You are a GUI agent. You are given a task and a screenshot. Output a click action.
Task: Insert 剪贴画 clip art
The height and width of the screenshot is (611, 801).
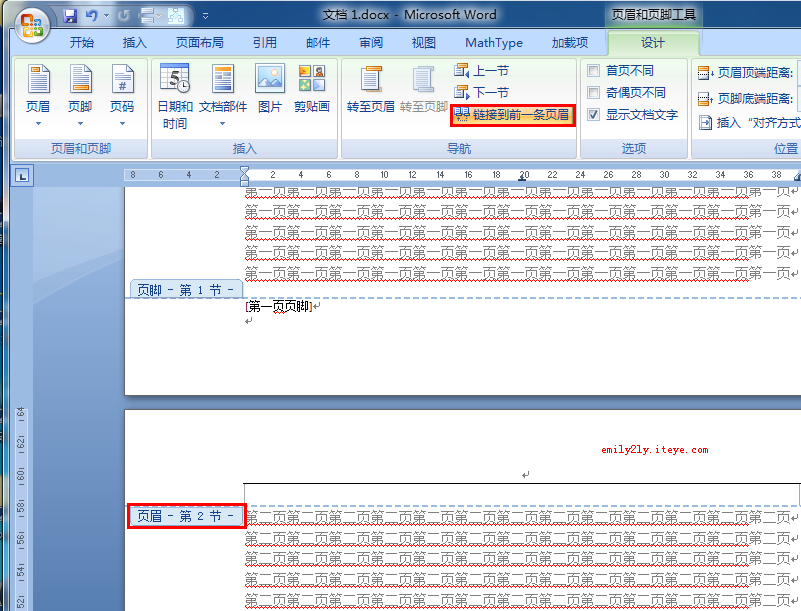click(x=312, y=89)
